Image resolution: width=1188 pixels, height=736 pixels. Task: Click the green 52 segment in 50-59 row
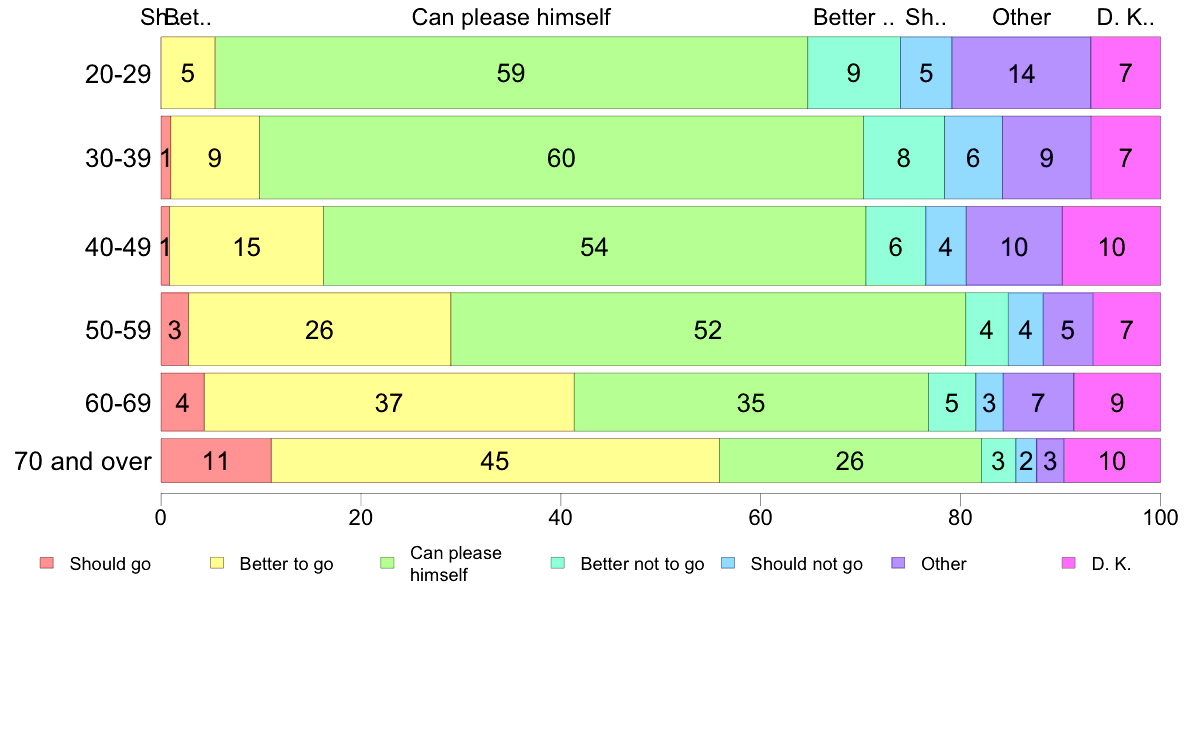pos(708,330)
